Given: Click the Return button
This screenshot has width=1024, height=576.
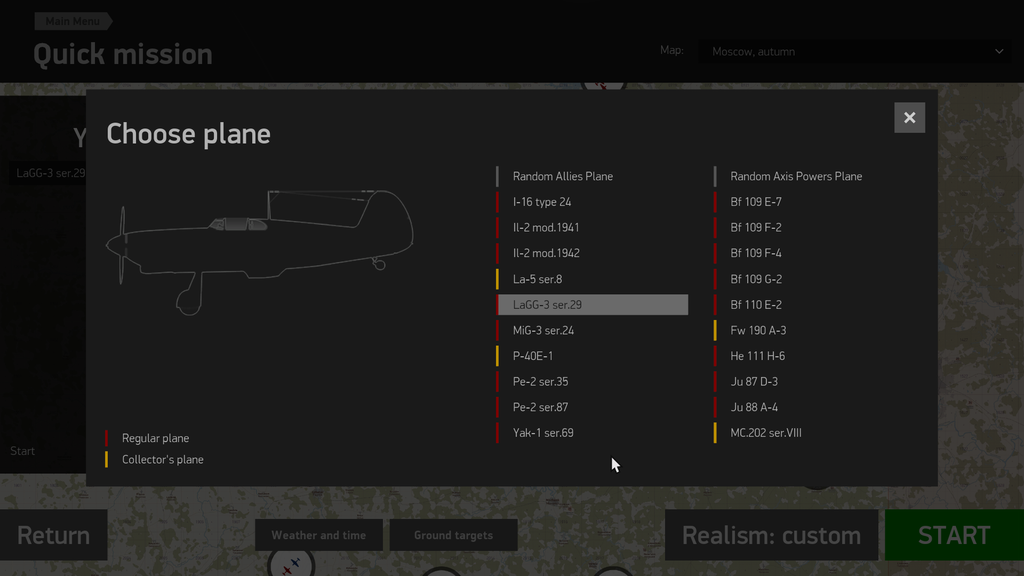Looking at the screenshot, I should (53, 535).
